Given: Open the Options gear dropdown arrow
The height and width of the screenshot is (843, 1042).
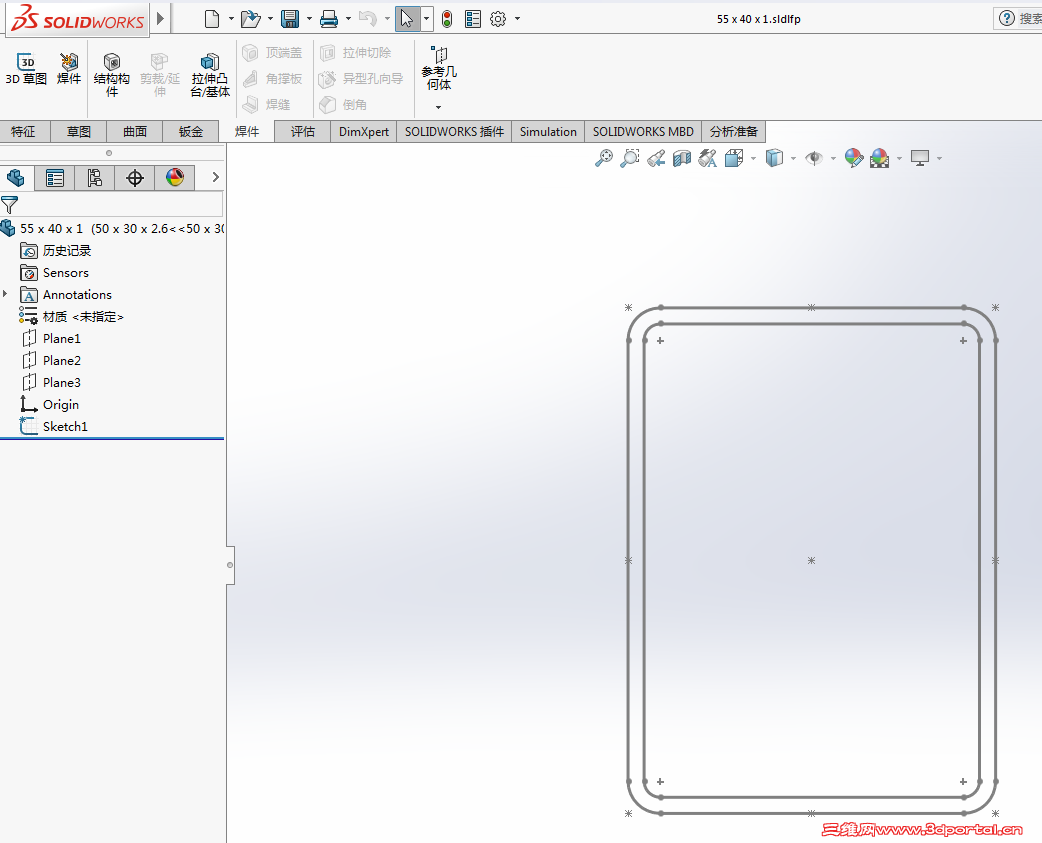Looking at the screenshot, I should 517,19.
